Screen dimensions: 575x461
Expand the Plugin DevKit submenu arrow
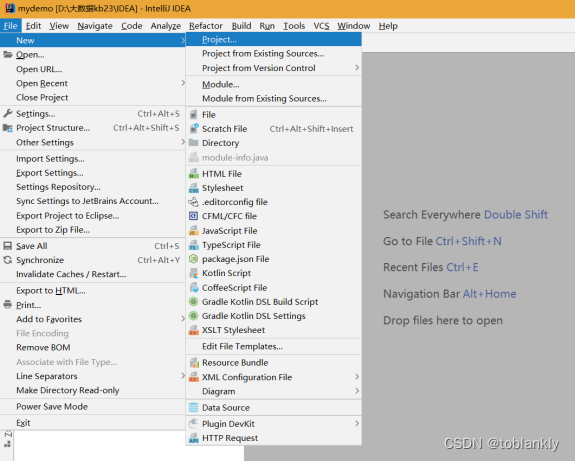pos(357,424)
